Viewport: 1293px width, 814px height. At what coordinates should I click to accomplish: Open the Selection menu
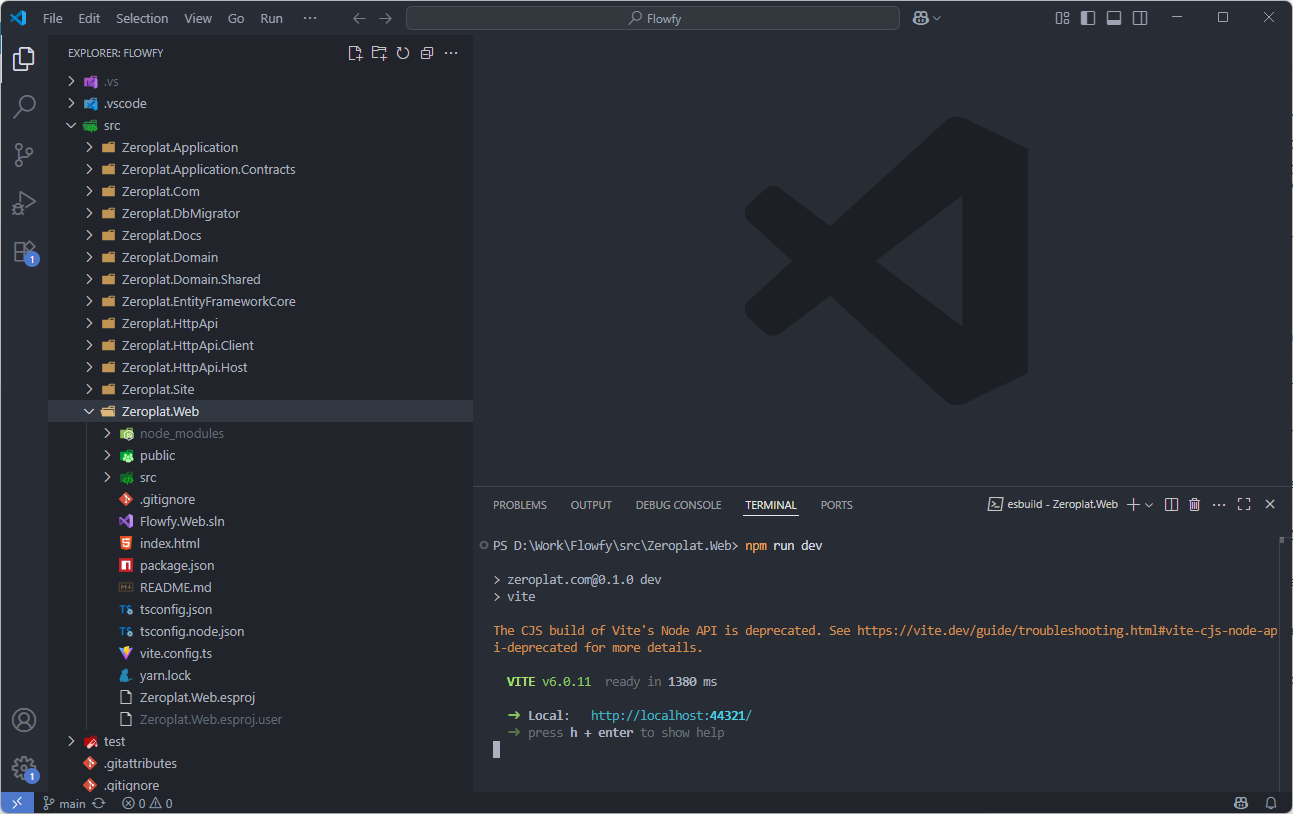point(142,18)
